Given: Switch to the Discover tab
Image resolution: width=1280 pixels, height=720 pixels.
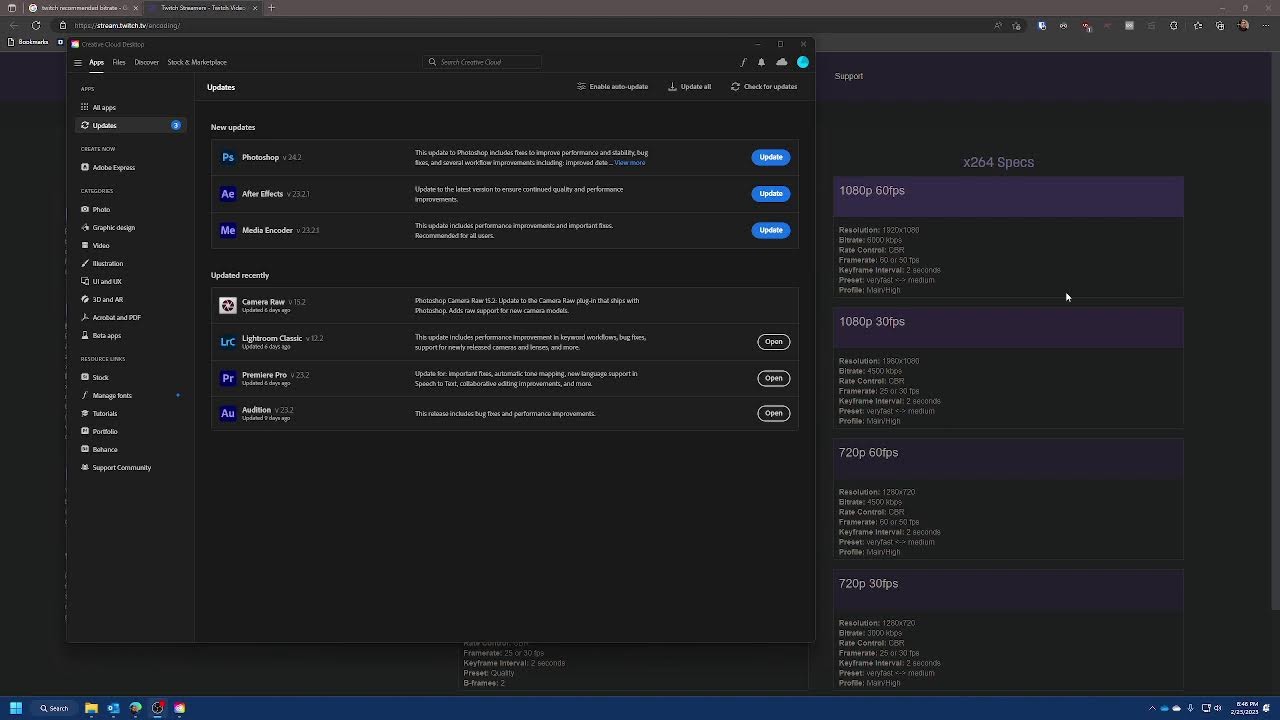Looking at the screenshot, I should click(x=146, y=63).
